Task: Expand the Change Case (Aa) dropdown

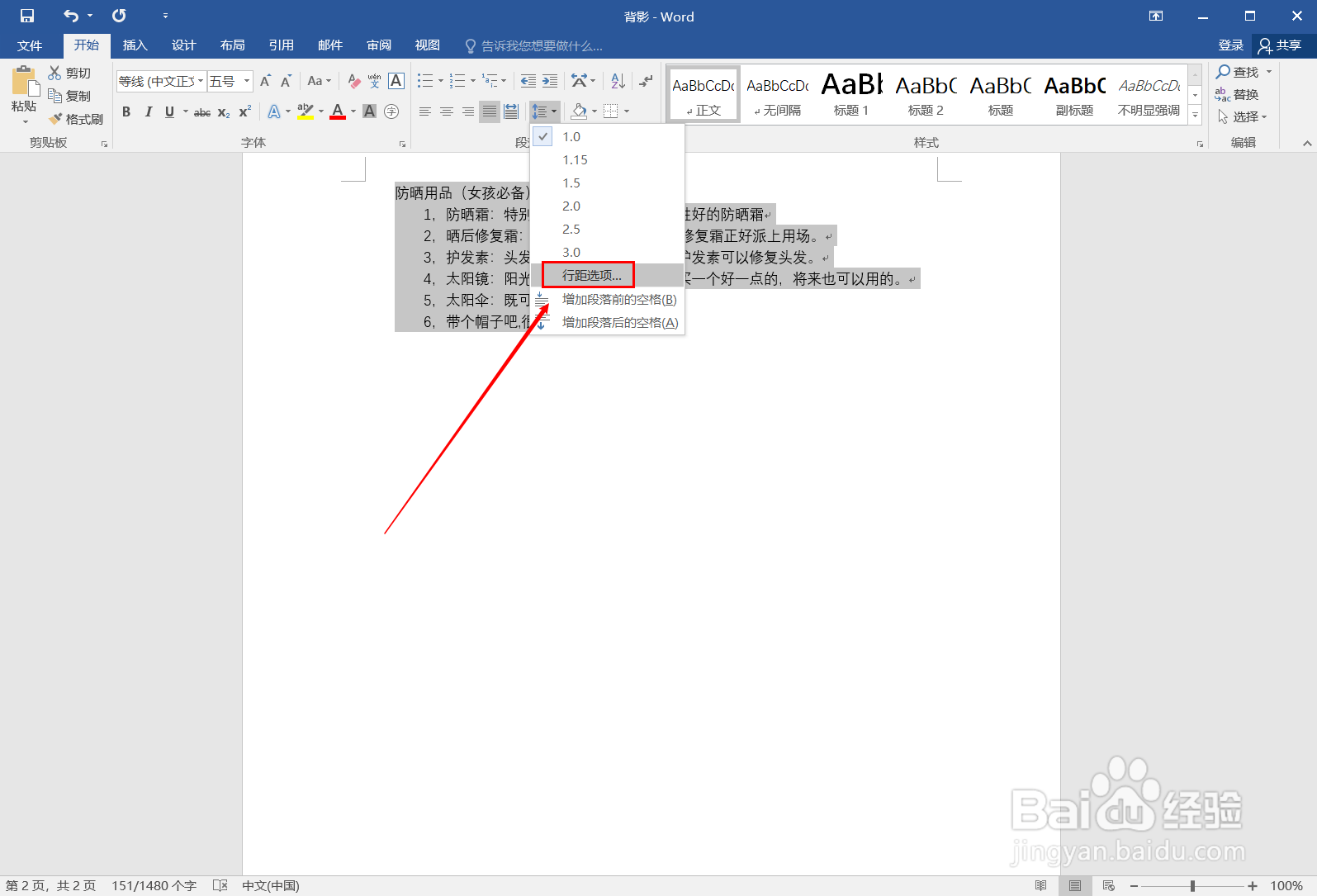Action: (x=319, y=81)
